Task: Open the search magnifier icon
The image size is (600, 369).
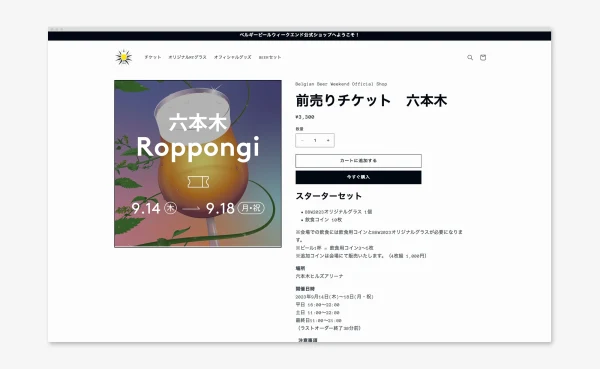Action: (x=470, y=57)
